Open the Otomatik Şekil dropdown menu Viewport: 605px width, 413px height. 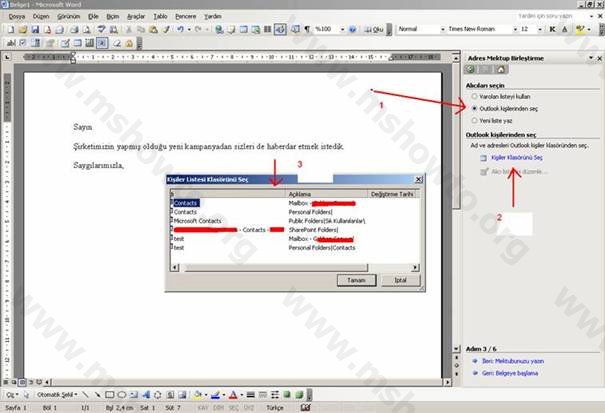pos(57,395)
